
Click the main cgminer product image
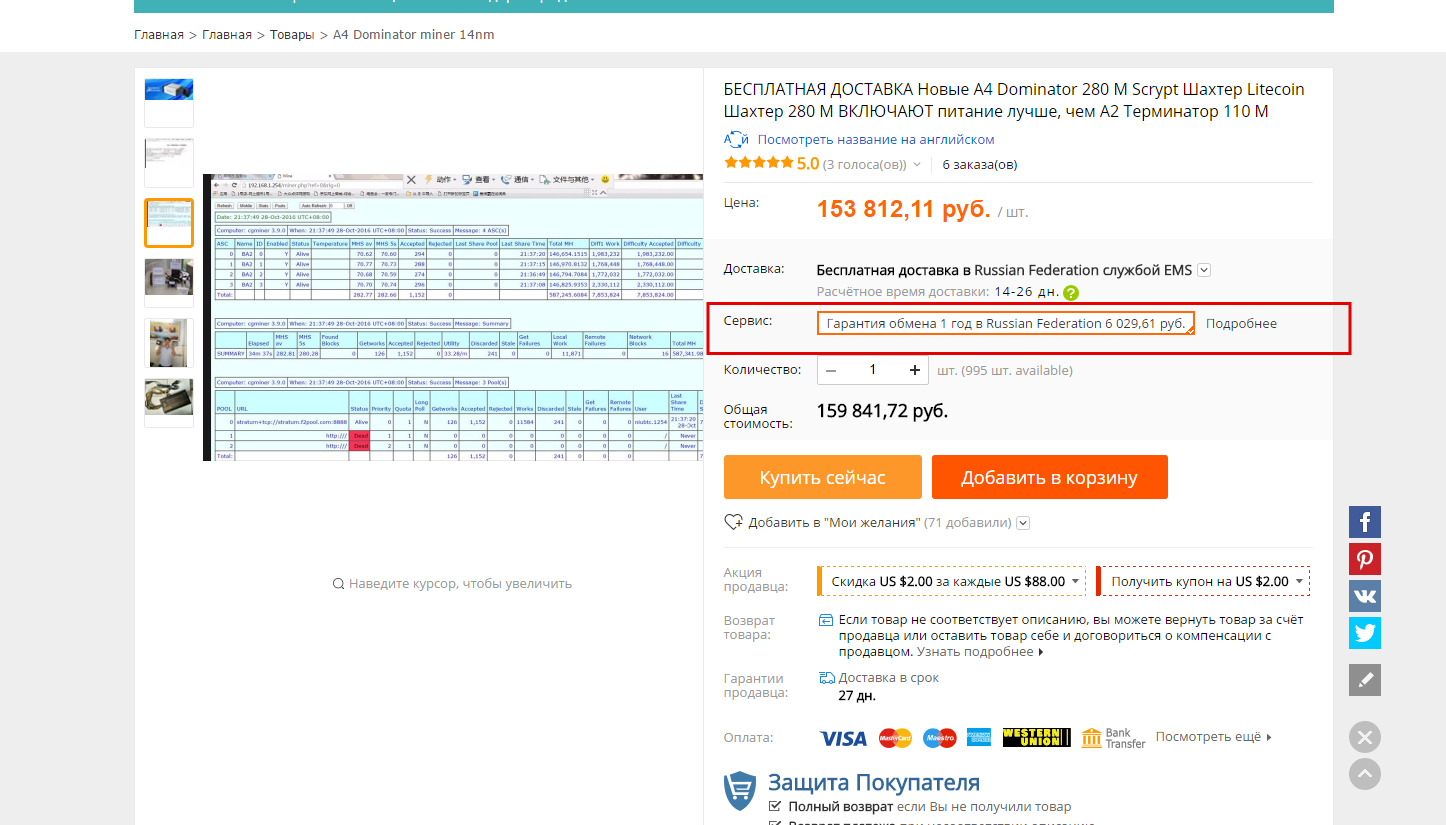coord(453,317)
